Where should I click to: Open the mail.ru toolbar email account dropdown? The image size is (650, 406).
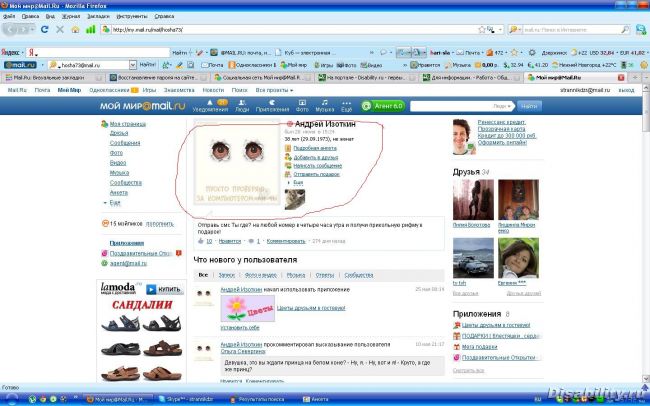pos(133,65)
